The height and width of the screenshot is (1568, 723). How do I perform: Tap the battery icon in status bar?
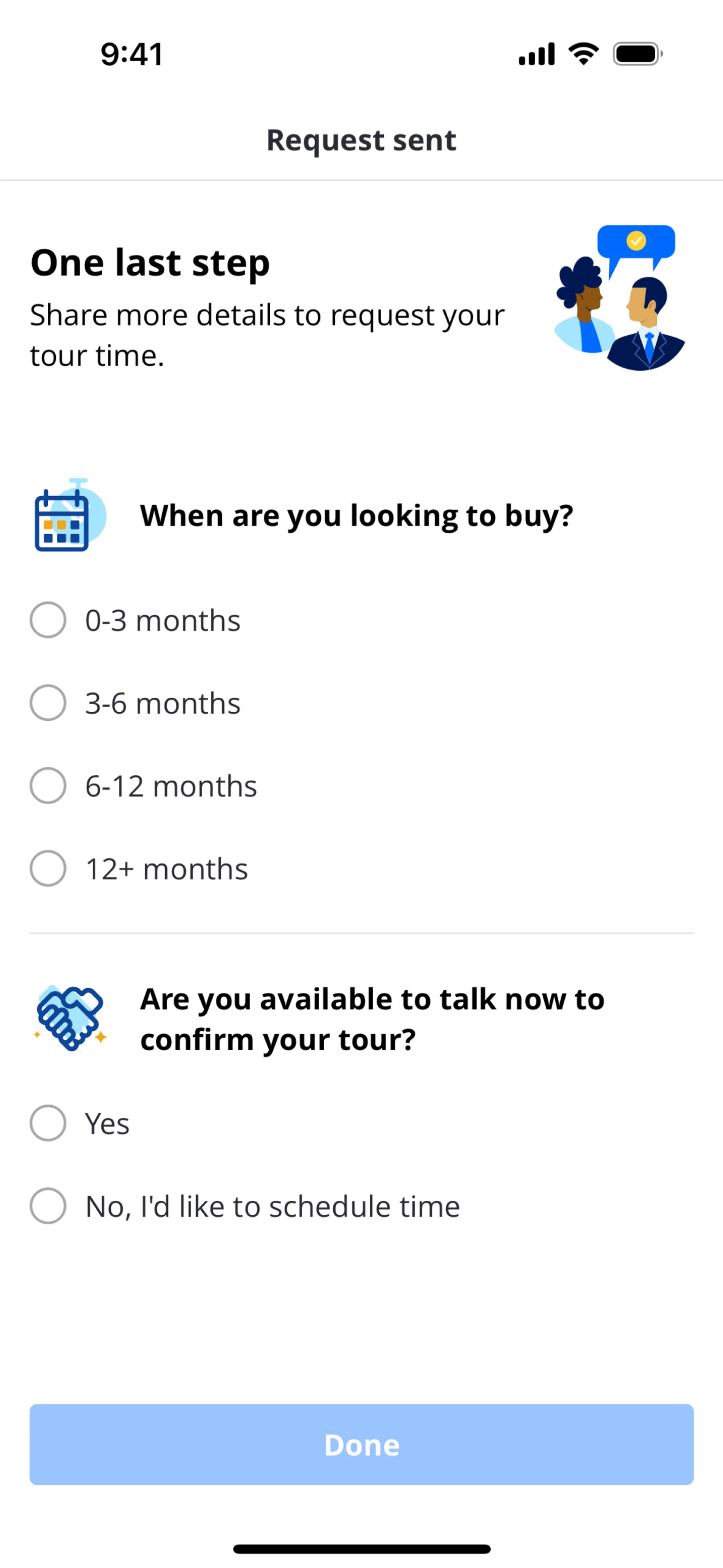(x=637, y=54)
